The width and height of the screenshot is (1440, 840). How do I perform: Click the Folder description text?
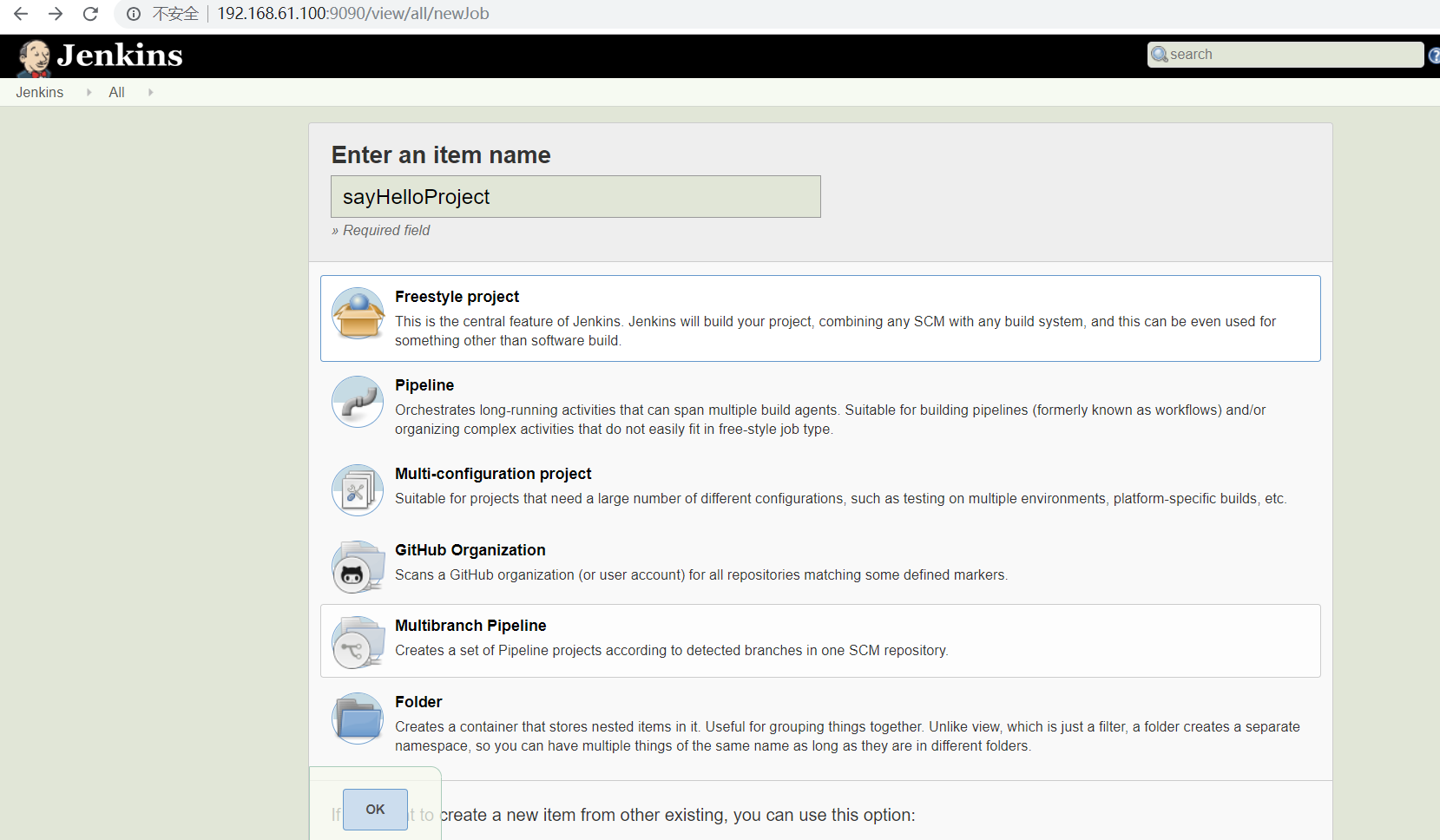coord(847,736)
